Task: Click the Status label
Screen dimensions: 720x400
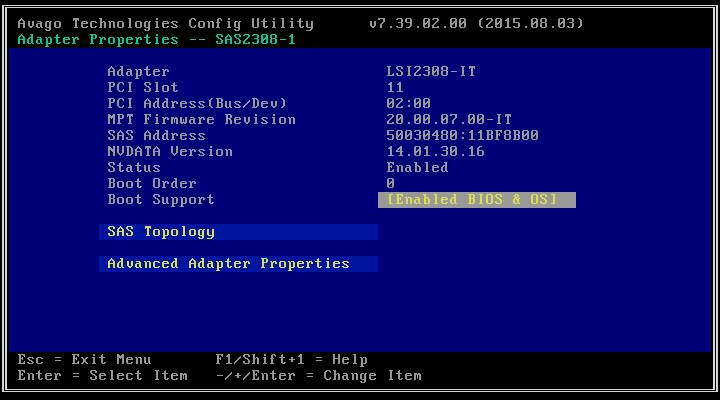Action: click(x=134, y=168)
